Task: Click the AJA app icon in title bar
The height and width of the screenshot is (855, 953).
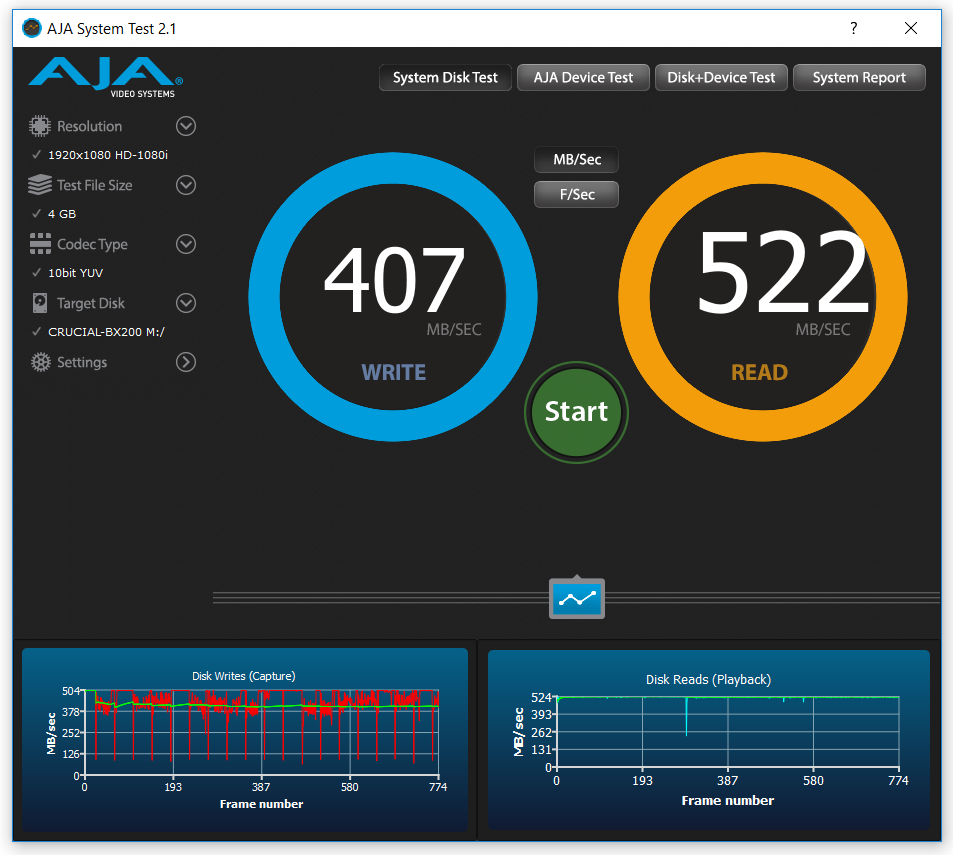Action: point(32,28)
